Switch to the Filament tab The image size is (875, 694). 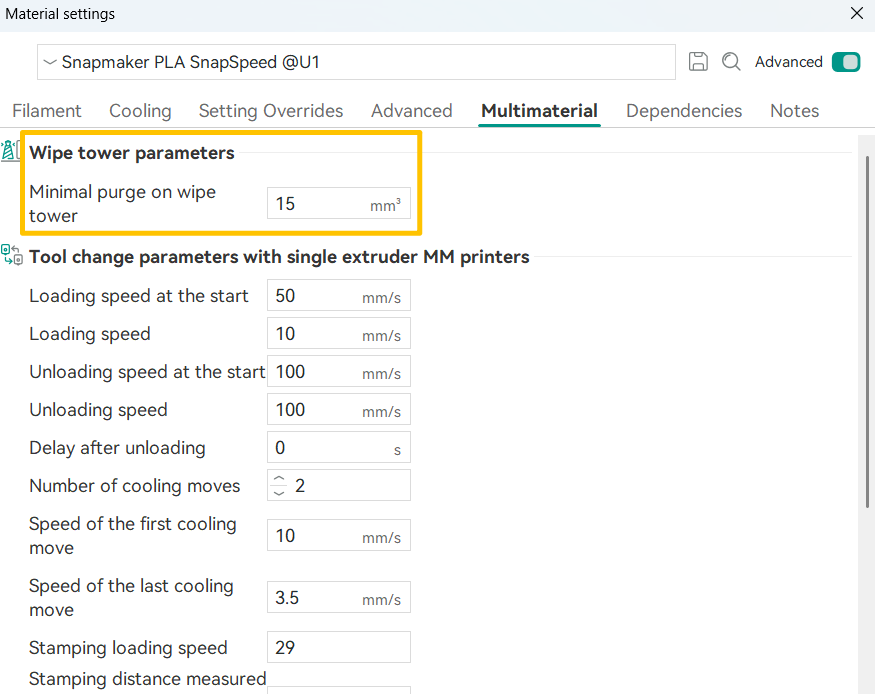47,111
